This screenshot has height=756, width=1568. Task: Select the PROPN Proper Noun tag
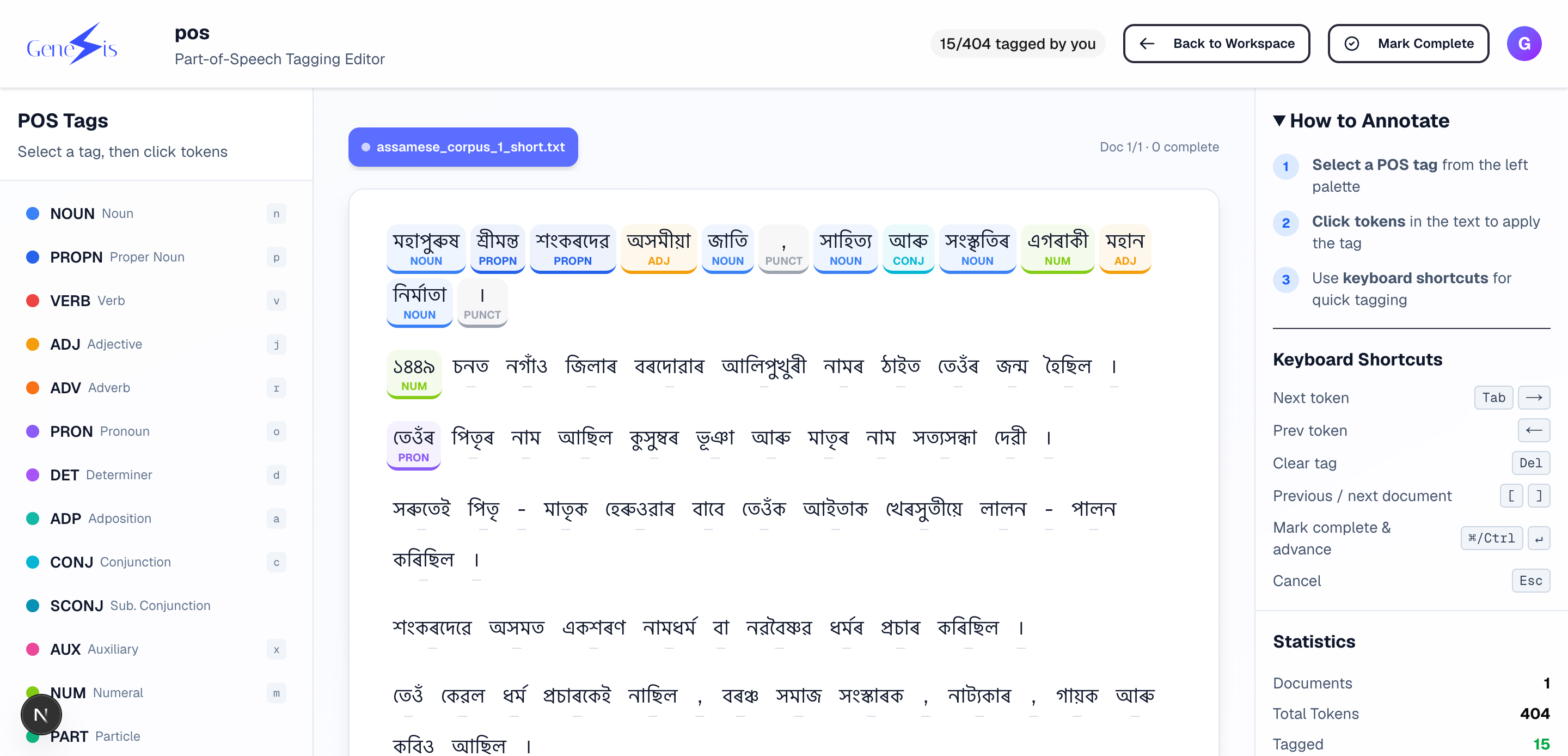[x=156, y=257]
